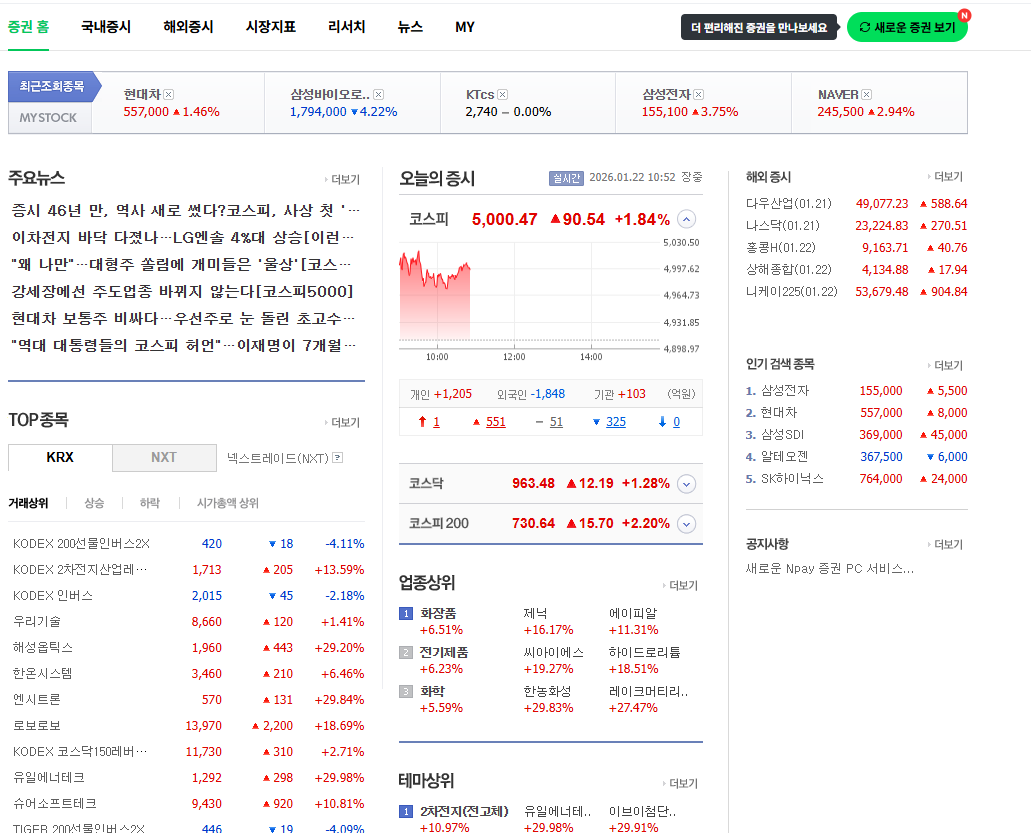Image resolution: width=1031 pixels, height=833 pixels.
Task: Remove 현대차 from recent stocks via x icon
Action: tap(168, 95)
